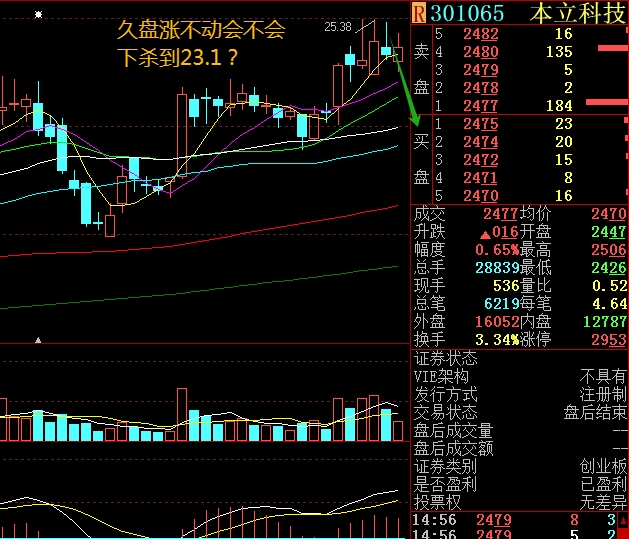Click sell level 3 price 2479
The image size is (629, 539).
481,70
